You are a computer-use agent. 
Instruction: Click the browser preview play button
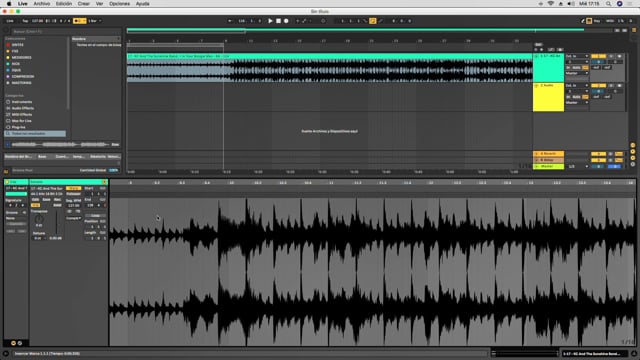(x=7, y=144)
